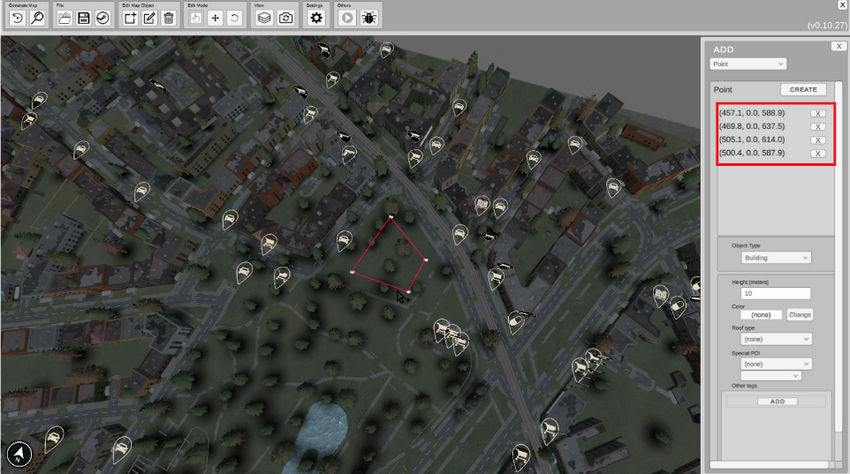The image size is (850, 474).
Task: Open a map file with folder icon
Action: point(64,18)
